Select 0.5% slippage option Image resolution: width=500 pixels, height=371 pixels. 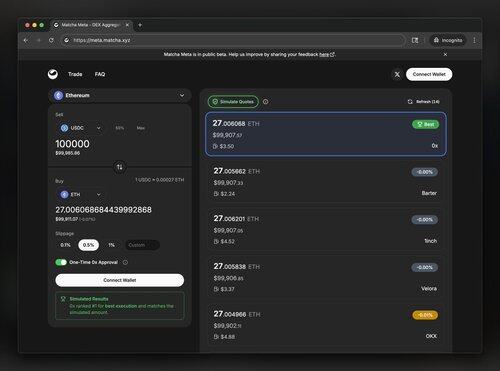point(89,245)
